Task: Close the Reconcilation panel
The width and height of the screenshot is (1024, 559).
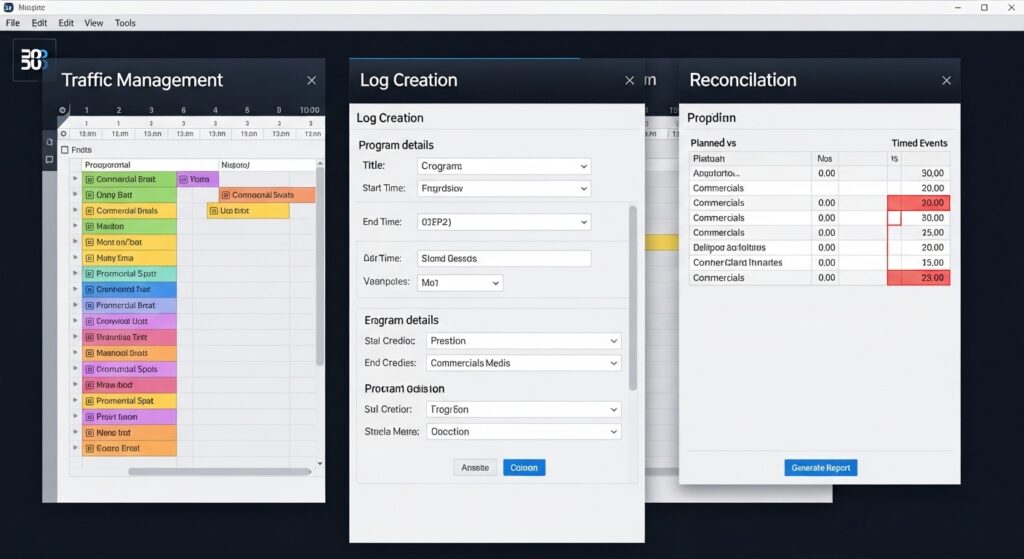Action: (x=946, y=80)
